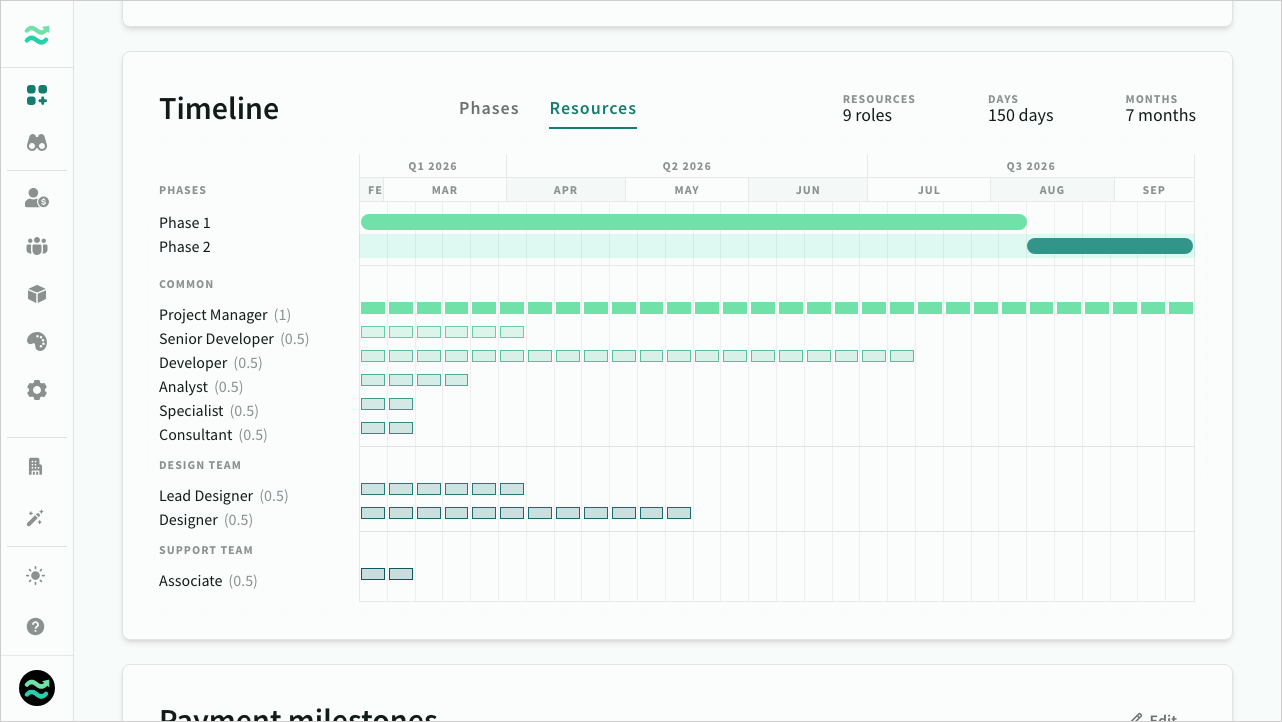Screen dimensions: 1282x722
Task: Open the dashboard grid-plus icon
Action: point(37,95)
